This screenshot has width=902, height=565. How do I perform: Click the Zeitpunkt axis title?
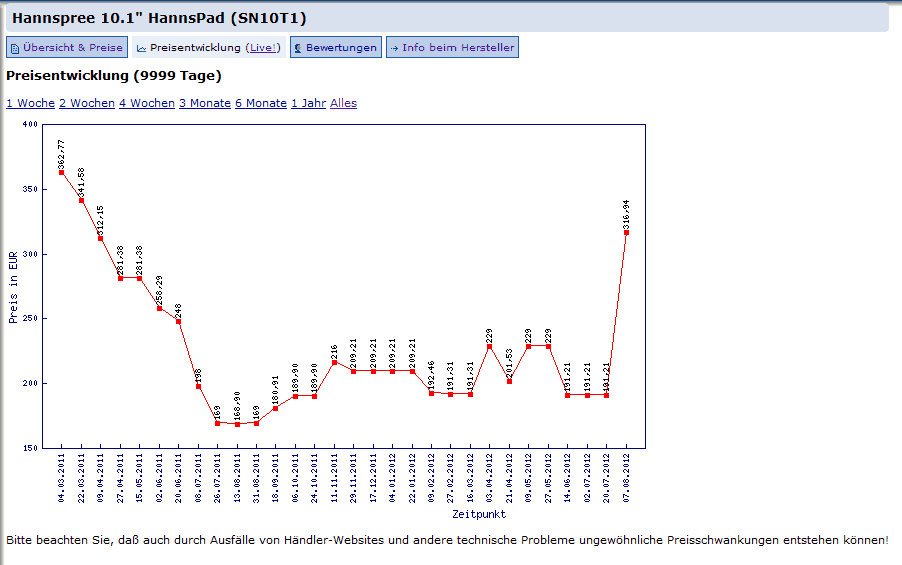(479, 514)
